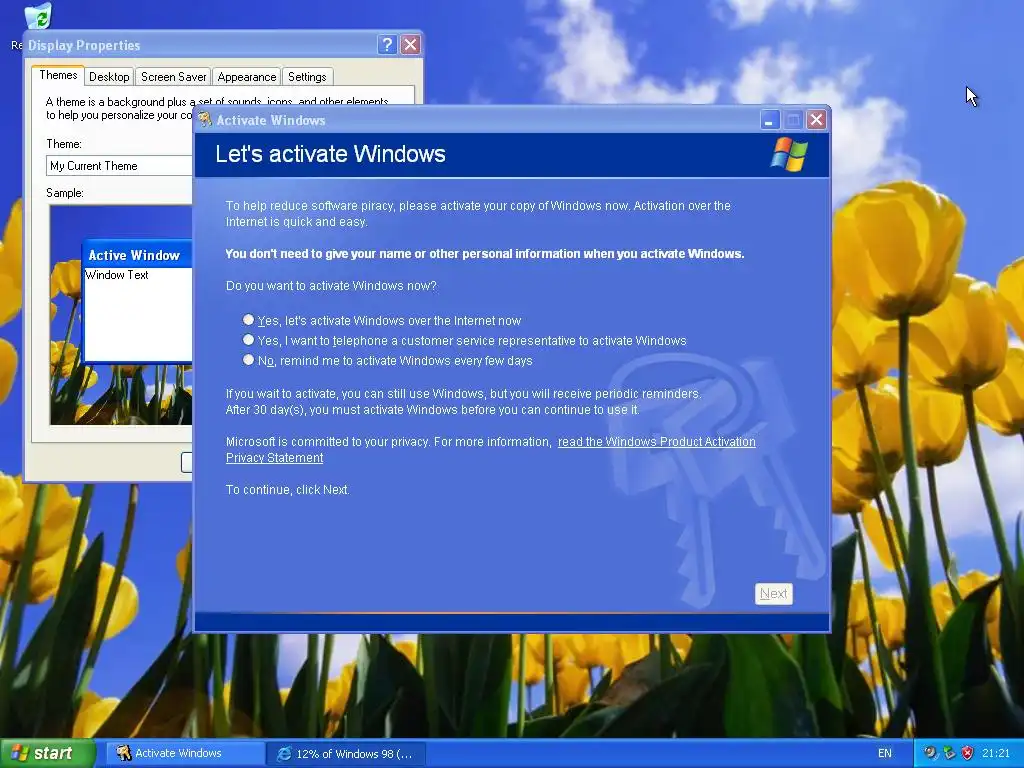Click the theme sample preview thumbnail
1024x768 pixels.
click(x=121, y=315)
